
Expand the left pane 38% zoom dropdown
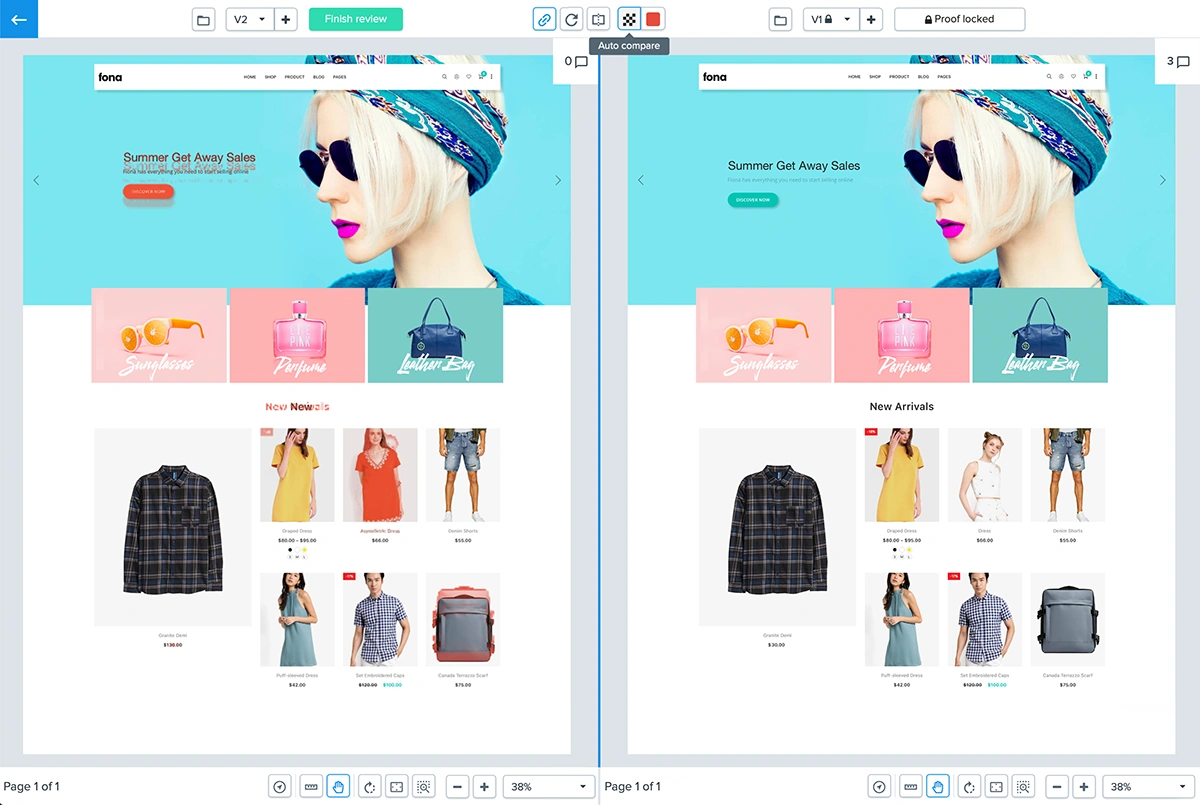(548, 787)
